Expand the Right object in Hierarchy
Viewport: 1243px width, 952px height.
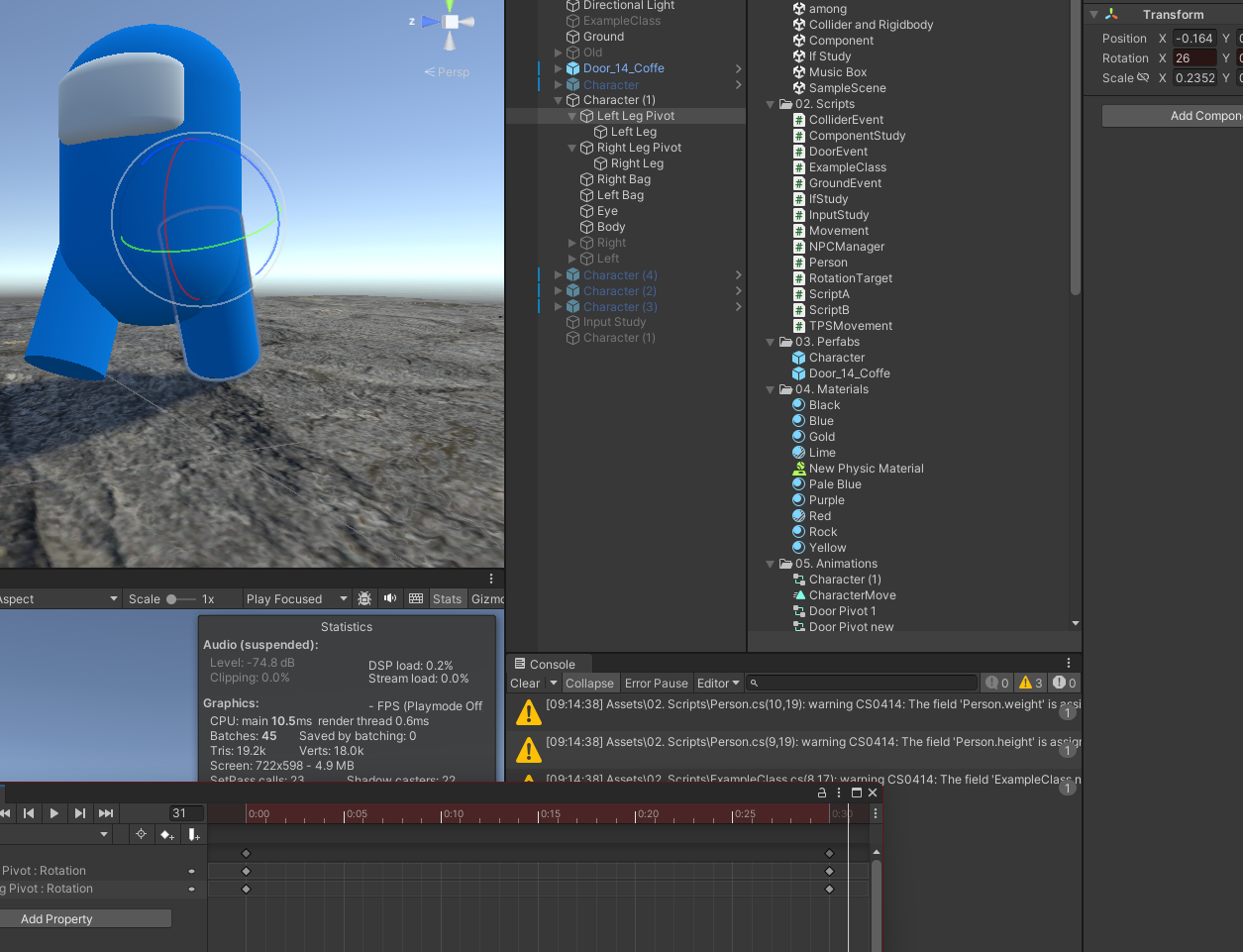(572, 243)
